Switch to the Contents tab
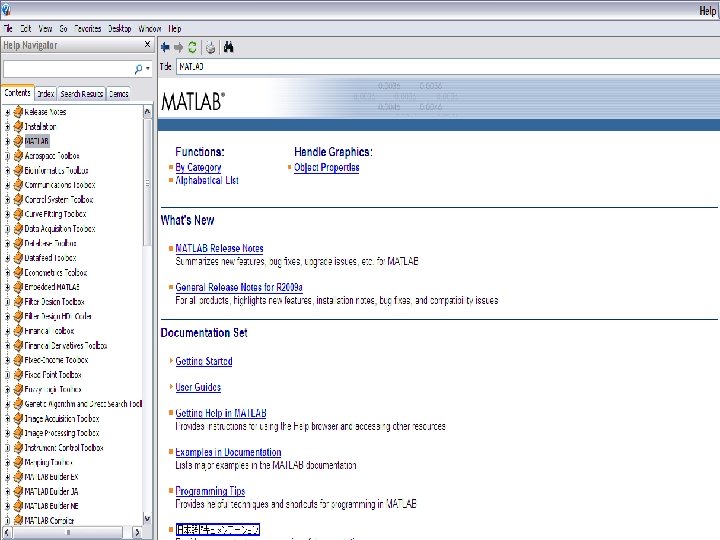This screenshot has height=540, width=720. pos(17,93)
